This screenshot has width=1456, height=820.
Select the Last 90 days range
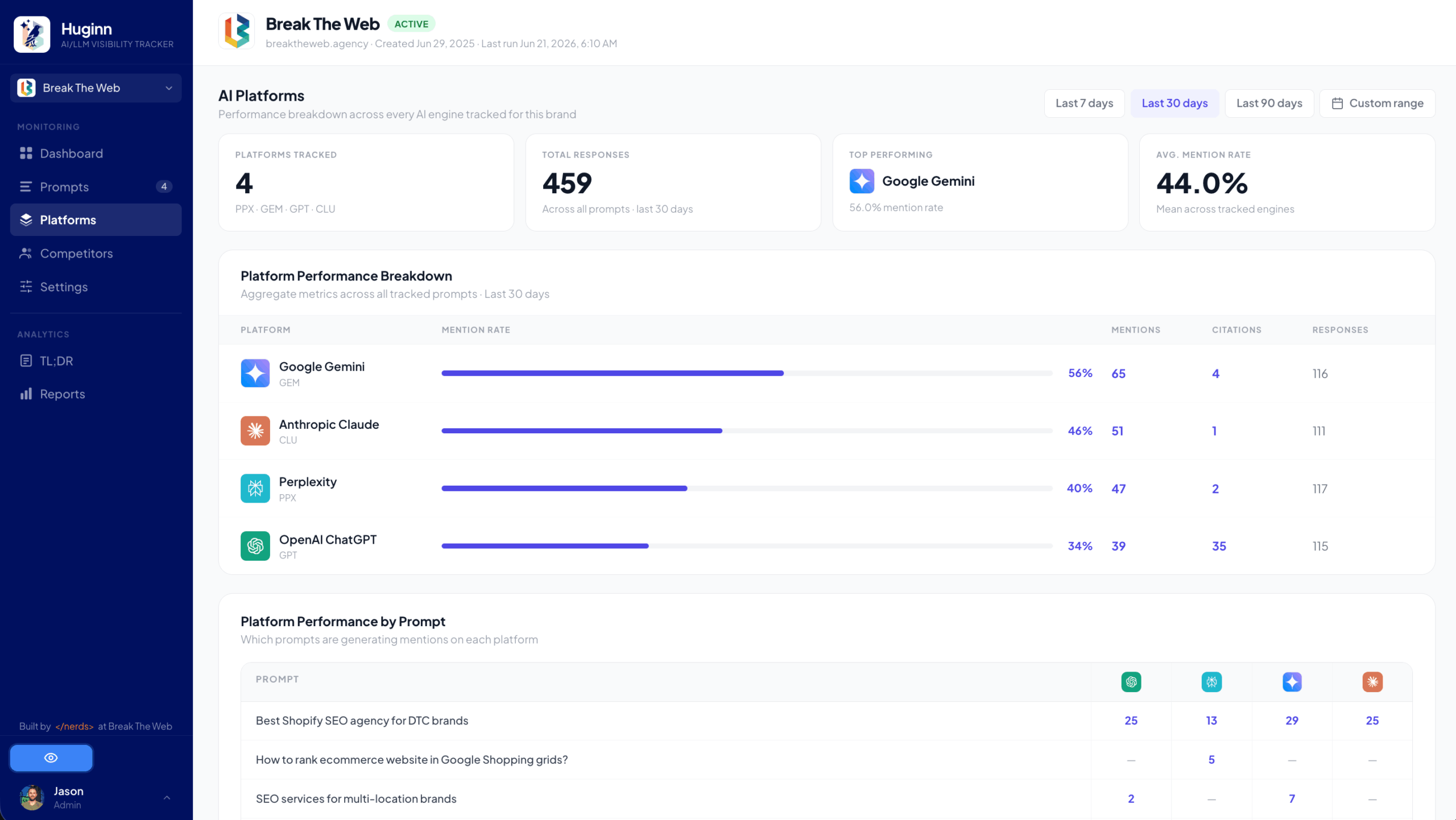click(1269, 103)
